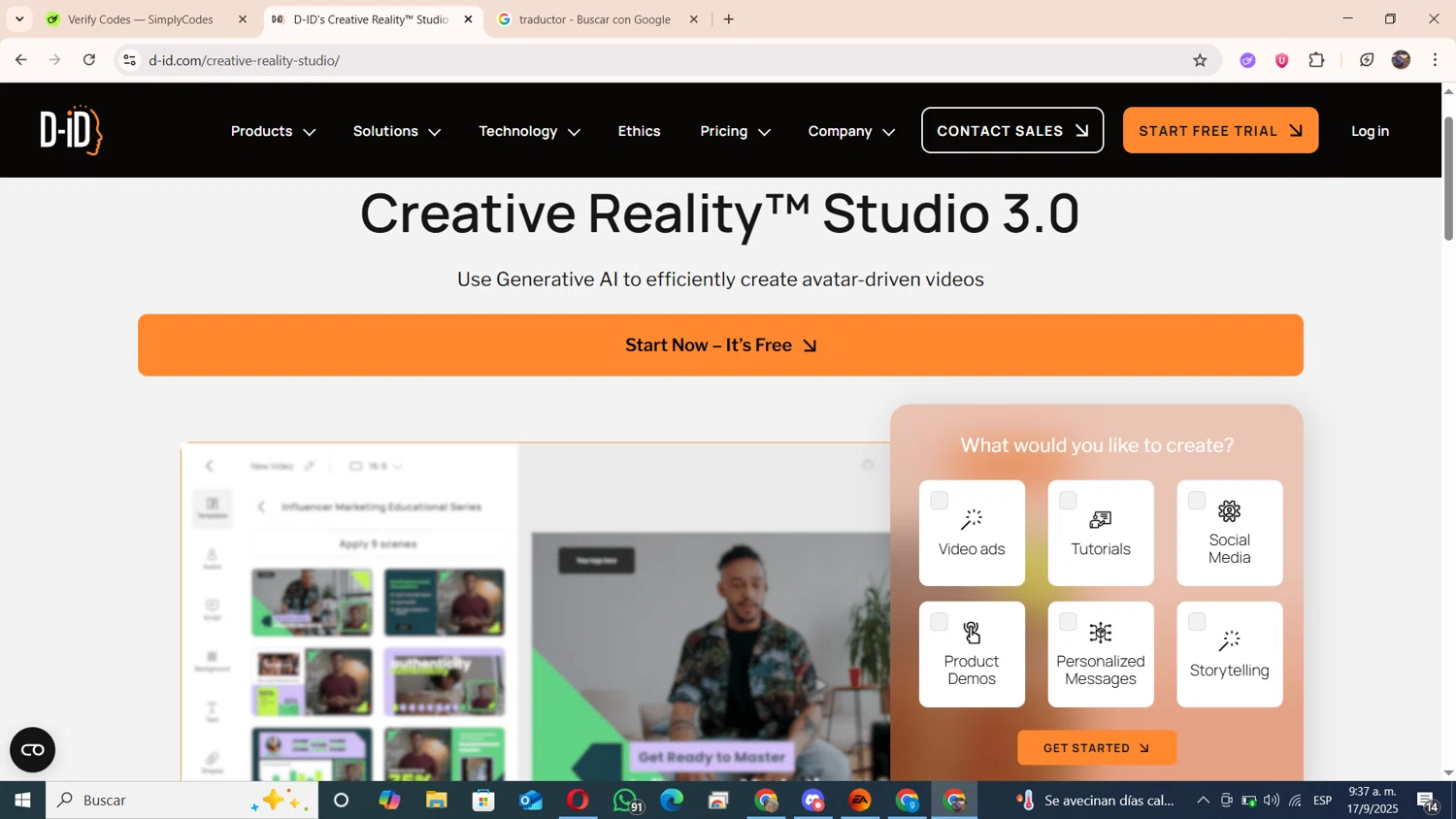Open the EA app from the taskbar
This screenshot has height=819, width=1456.
coord(860,801)
